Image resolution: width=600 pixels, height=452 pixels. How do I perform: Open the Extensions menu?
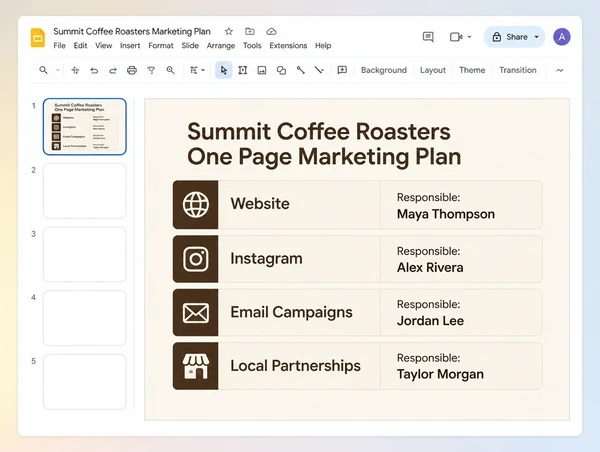pos(288,46)
